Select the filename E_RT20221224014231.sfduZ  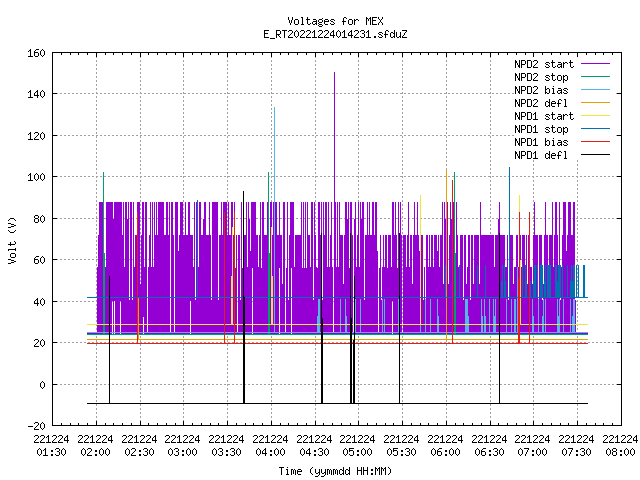coord(335,34)
